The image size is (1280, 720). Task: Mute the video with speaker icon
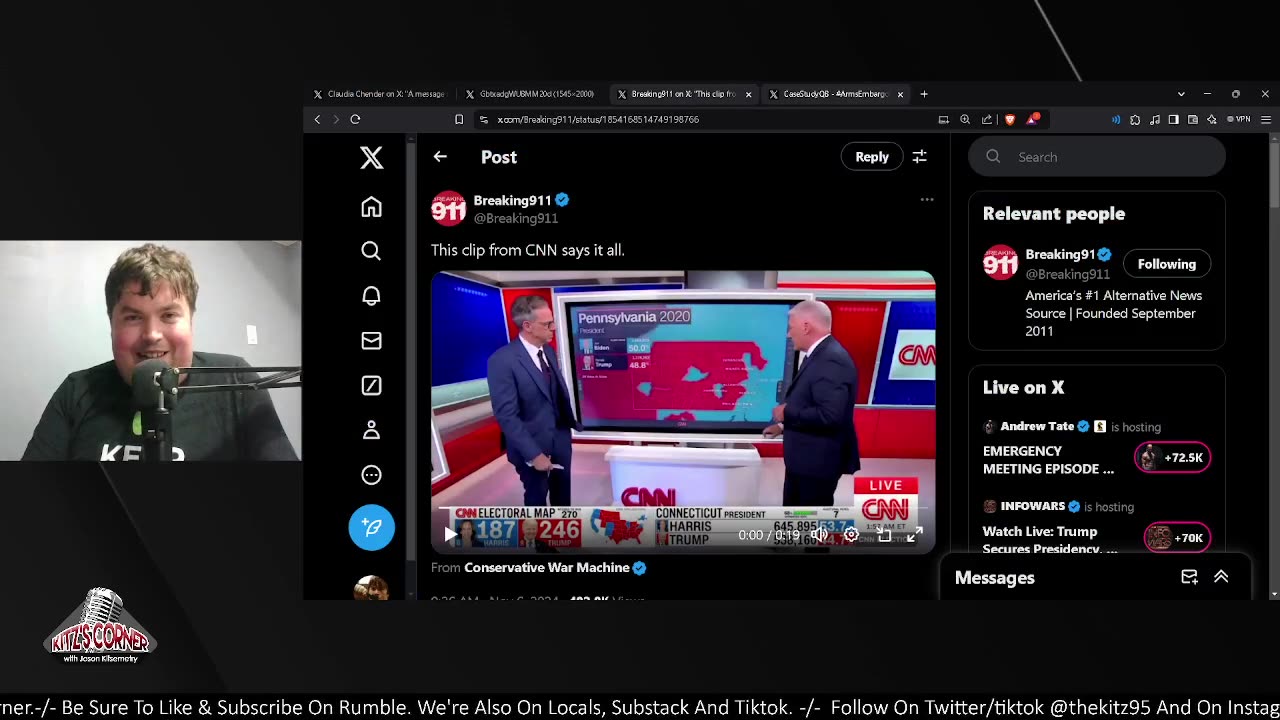pos(819,535)
